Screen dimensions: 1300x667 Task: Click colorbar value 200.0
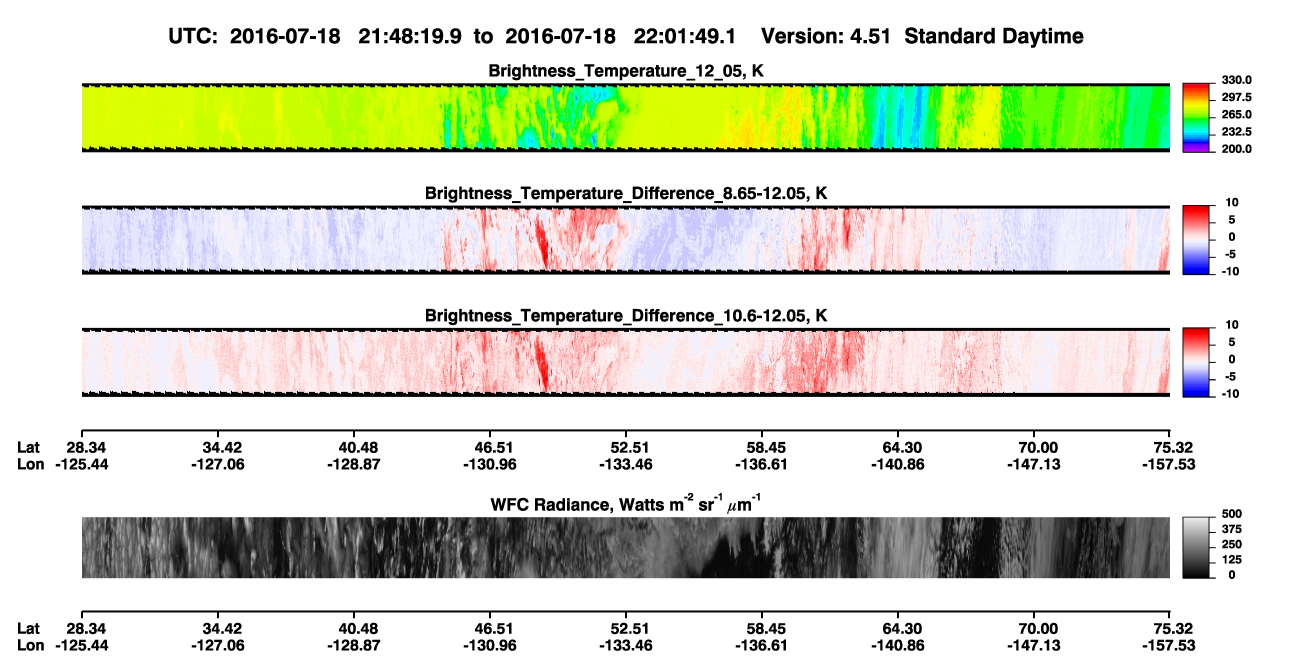pos(1234,149)
